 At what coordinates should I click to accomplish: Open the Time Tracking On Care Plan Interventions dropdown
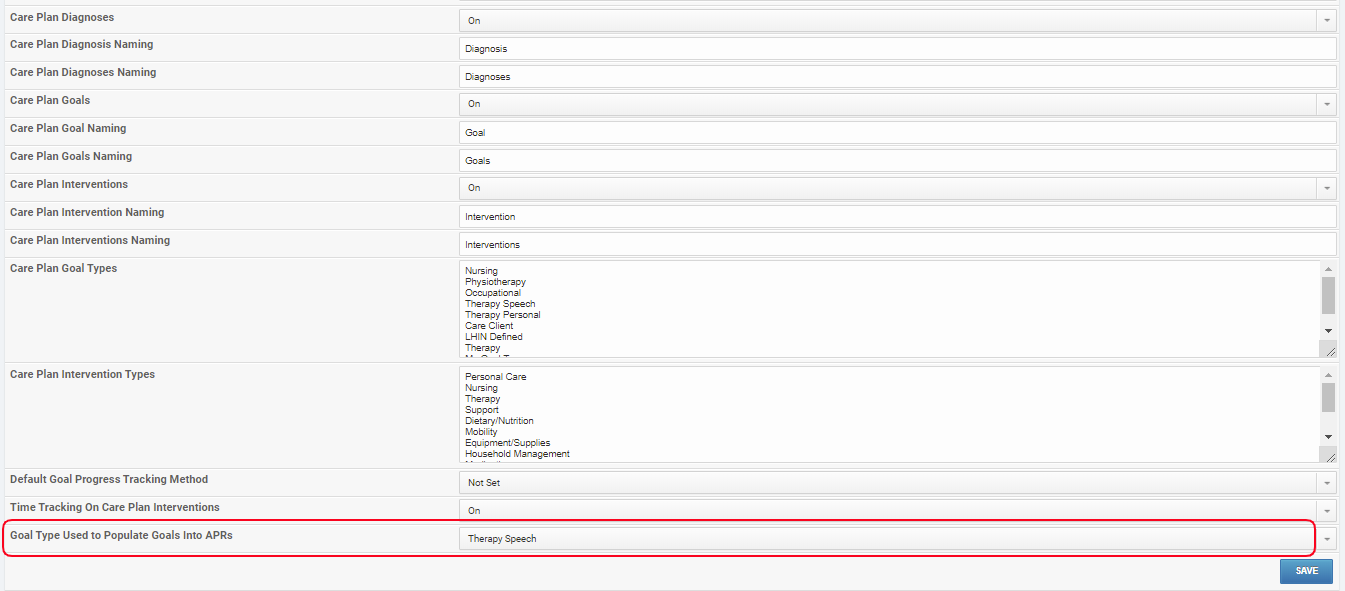(x=1327, y=510)
